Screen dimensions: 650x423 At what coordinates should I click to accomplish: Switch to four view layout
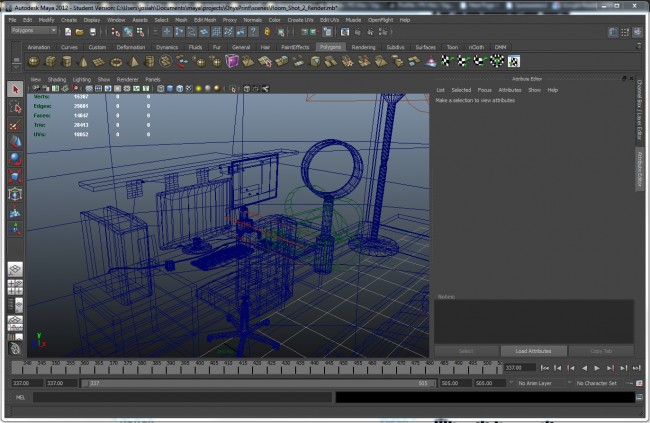[x=15, y=287]
